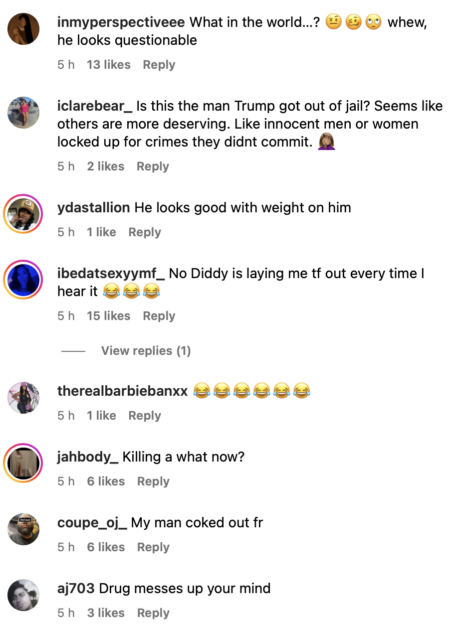This screenshot has width=459, height=628.
Task: Show 6 likes on jahbody_'s comment
Action: [106, 481]
